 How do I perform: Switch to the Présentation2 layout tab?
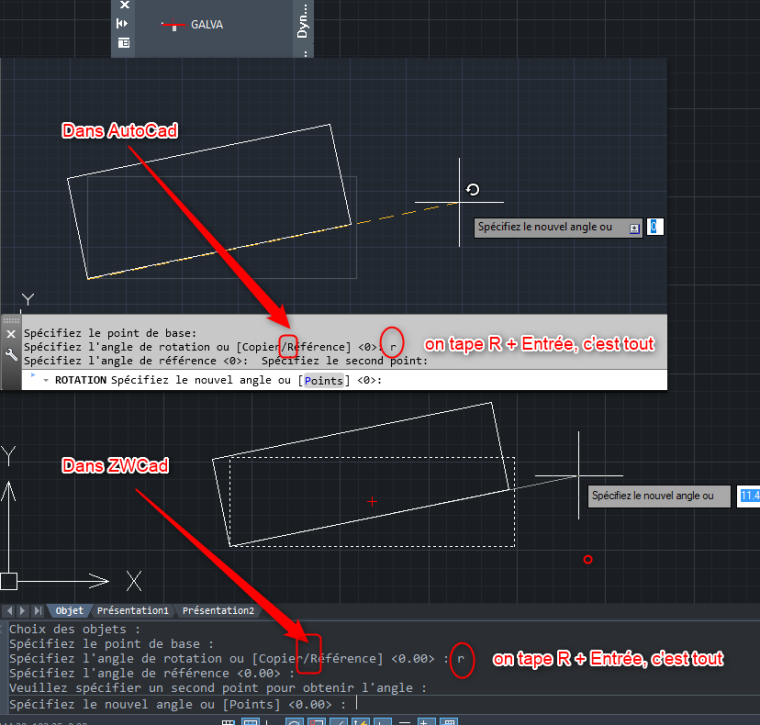tap(218, 611)
